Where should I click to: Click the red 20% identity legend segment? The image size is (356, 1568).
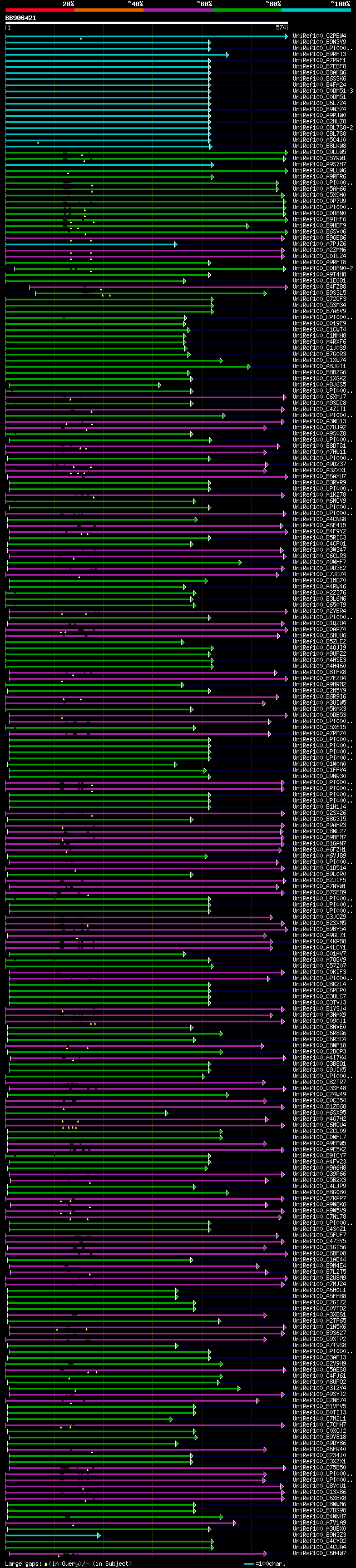pos(40,11)
